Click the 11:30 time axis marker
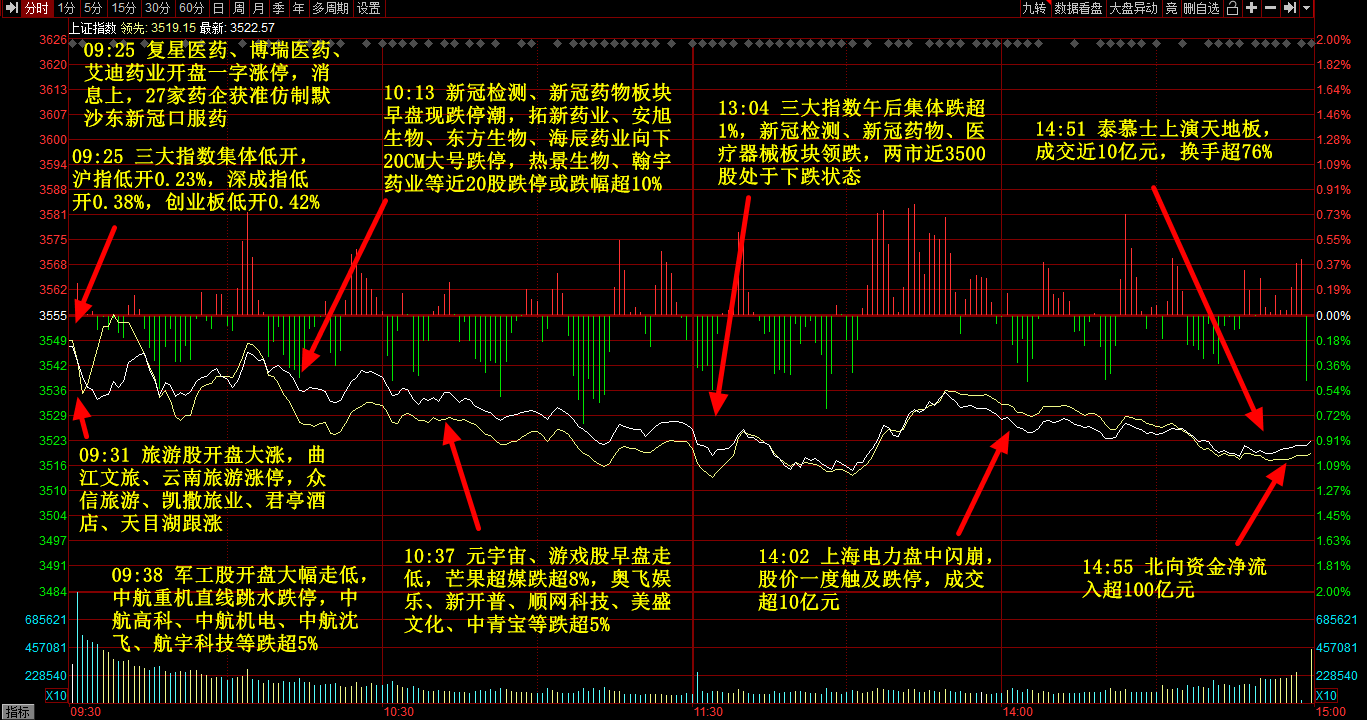Viewport: 1367px width, 720px height. coord(708,712)
